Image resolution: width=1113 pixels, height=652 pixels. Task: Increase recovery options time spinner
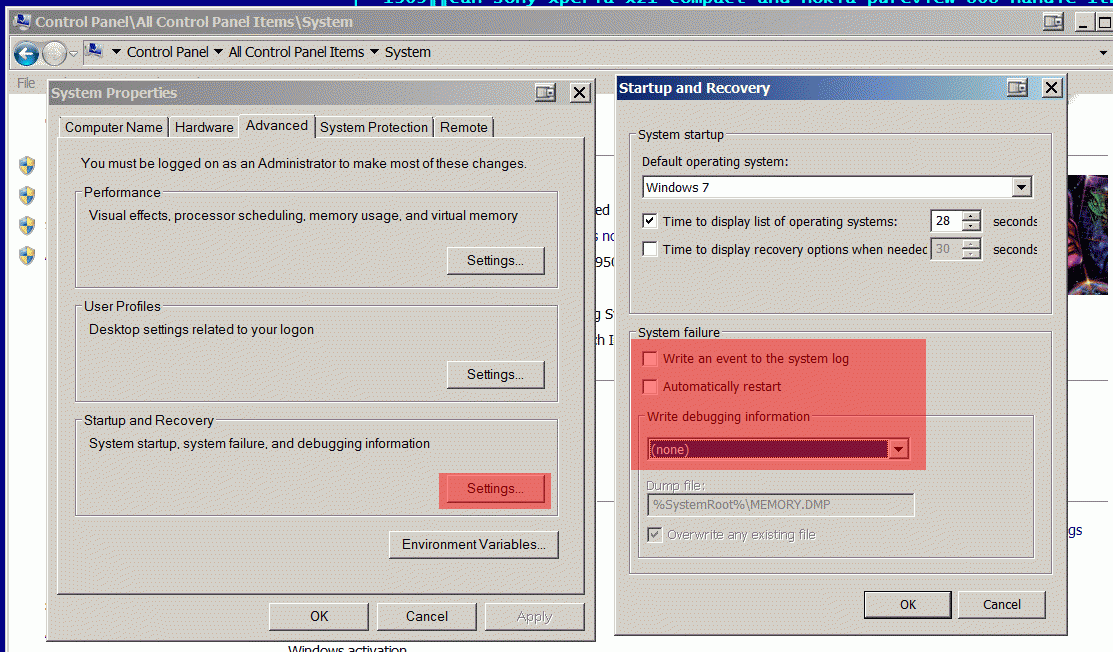click(x=971, y=244)
